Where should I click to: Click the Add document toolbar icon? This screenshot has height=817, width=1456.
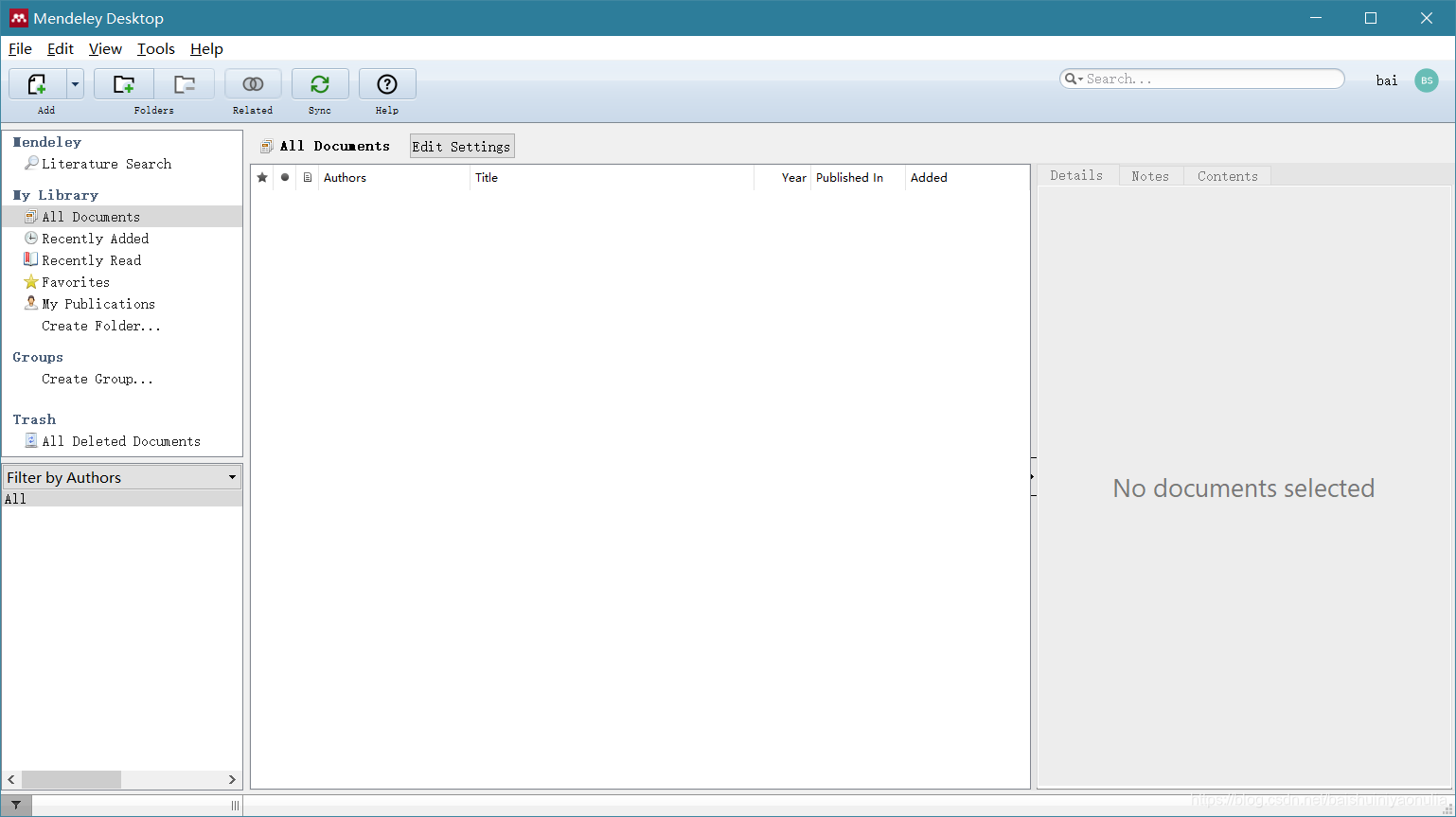37,84
